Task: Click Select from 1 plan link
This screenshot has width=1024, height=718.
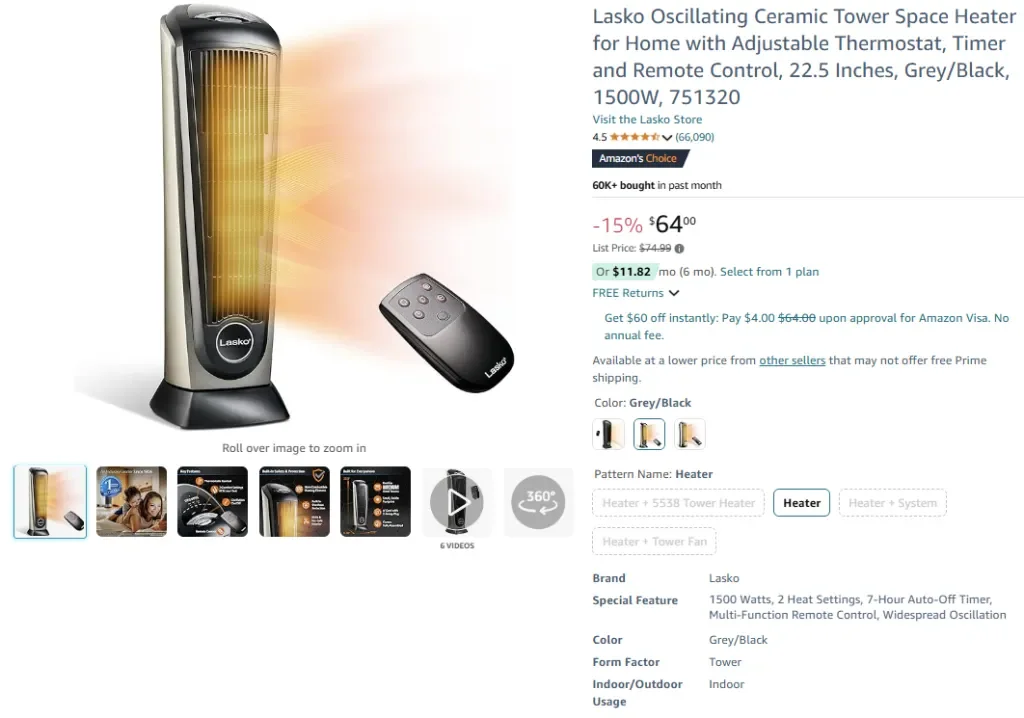Action: click(x=769, y=272)
